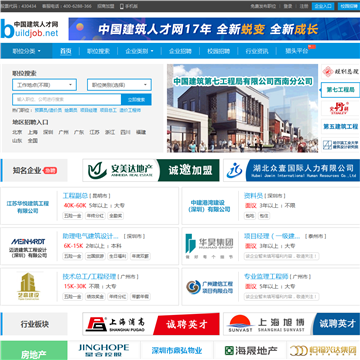
Task: Click the top-right 校园招聘 button
Action: [349, 6]
